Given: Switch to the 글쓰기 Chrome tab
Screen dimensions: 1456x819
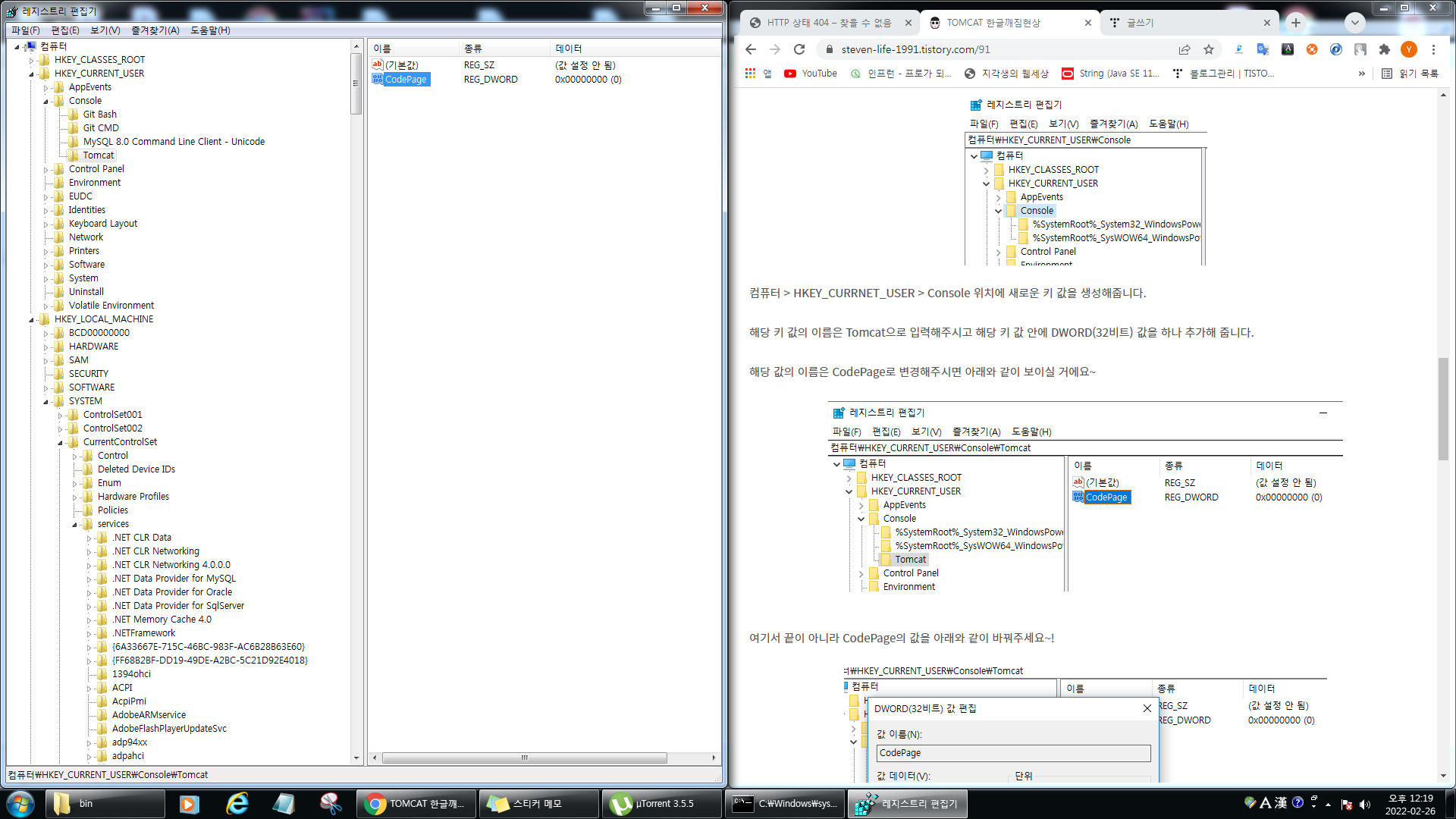Looking at the screenshot, I should coord(1188,23).
